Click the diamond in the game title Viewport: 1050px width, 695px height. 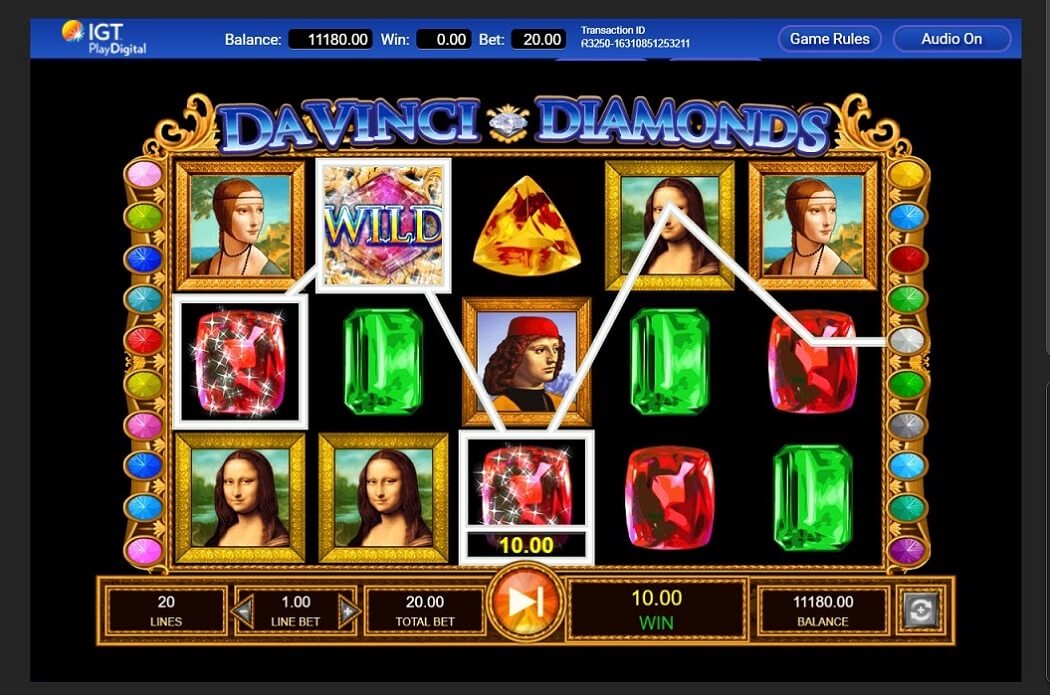[x=508, y=123]
